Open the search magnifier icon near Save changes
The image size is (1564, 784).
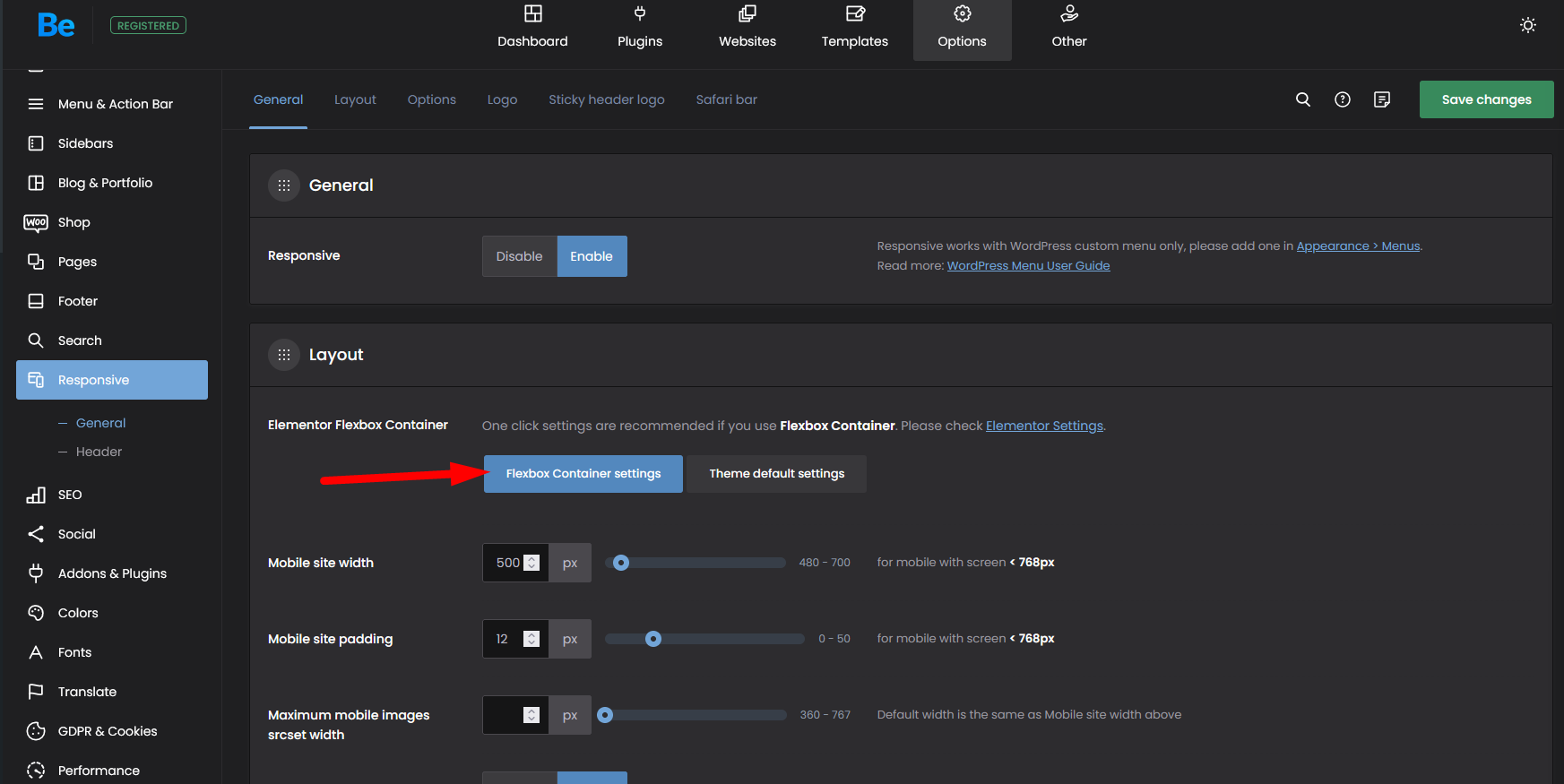tap(1303, 99)
